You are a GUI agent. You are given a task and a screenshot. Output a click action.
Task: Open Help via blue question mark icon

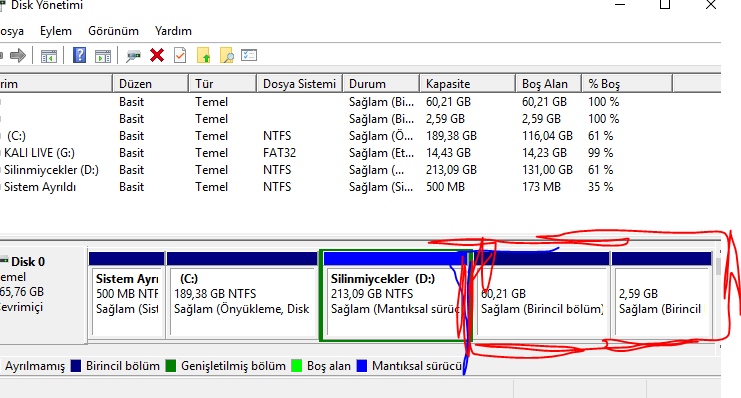tap(79, 55)
